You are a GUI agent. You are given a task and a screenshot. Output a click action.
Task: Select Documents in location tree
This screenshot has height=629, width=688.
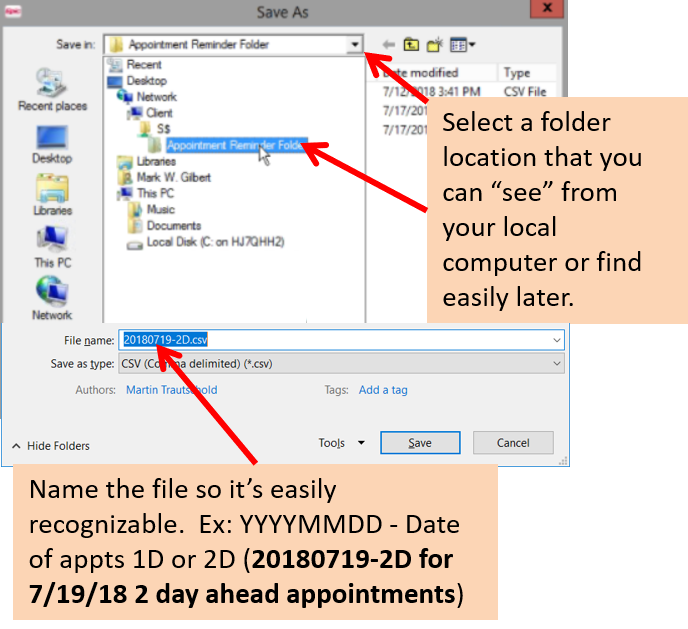pyautogui.click(x=173, y=226)
